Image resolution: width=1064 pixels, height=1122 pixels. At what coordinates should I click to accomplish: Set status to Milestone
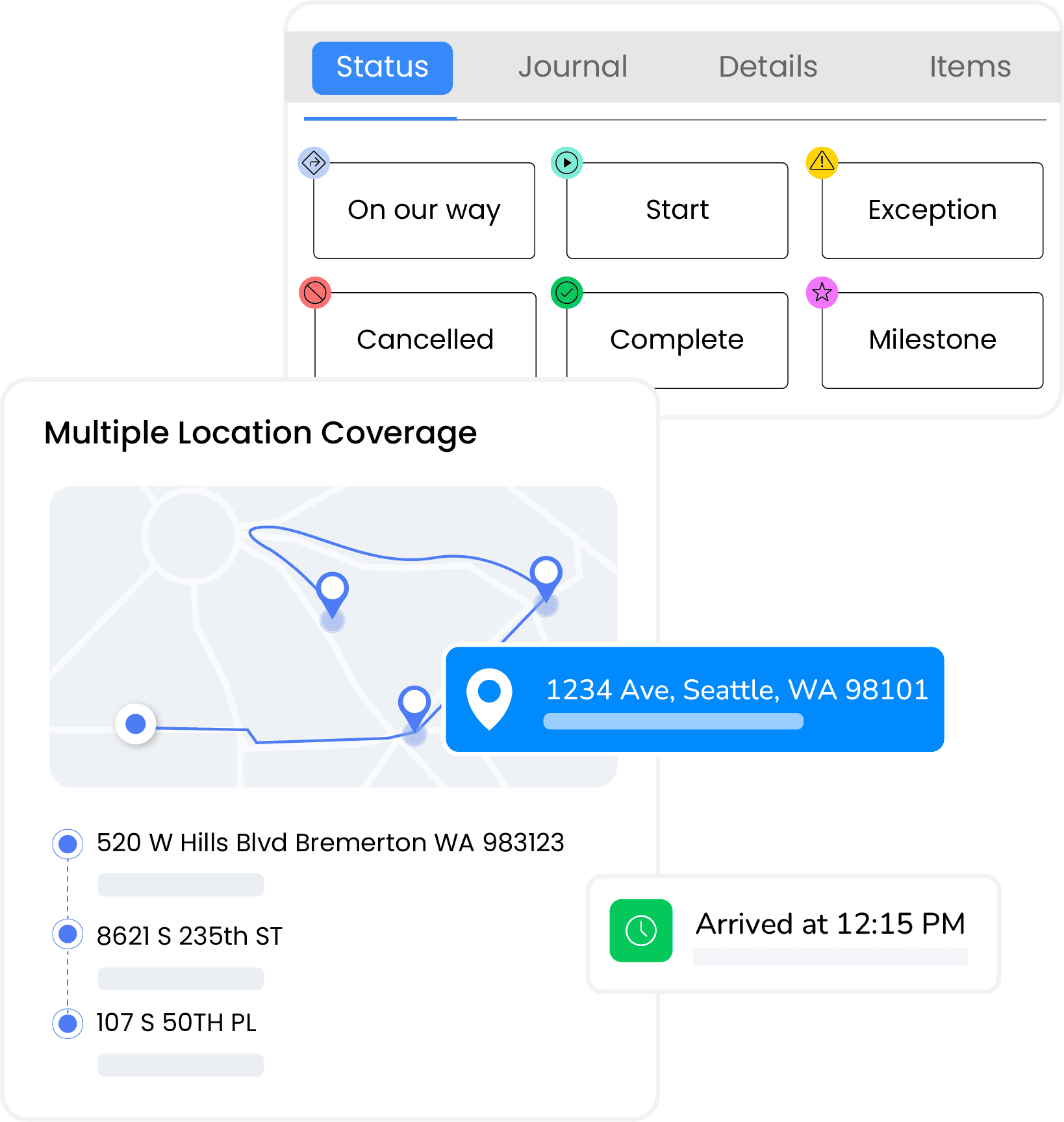932,340
